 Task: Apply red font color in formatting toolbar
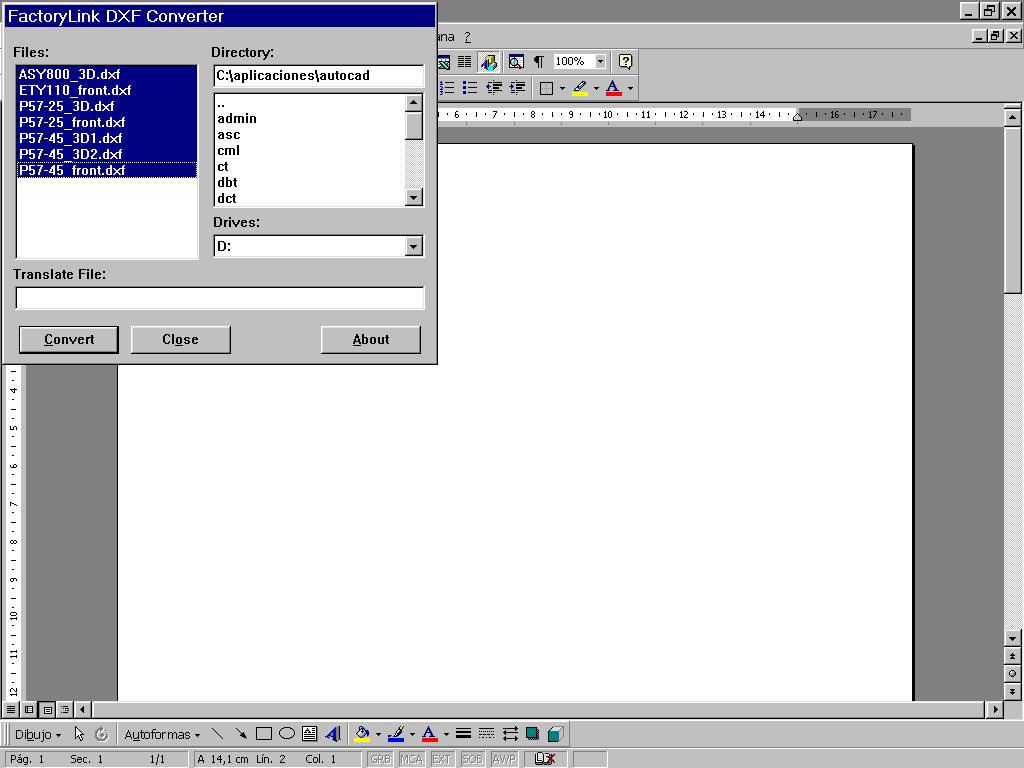[x=613, y=88]
